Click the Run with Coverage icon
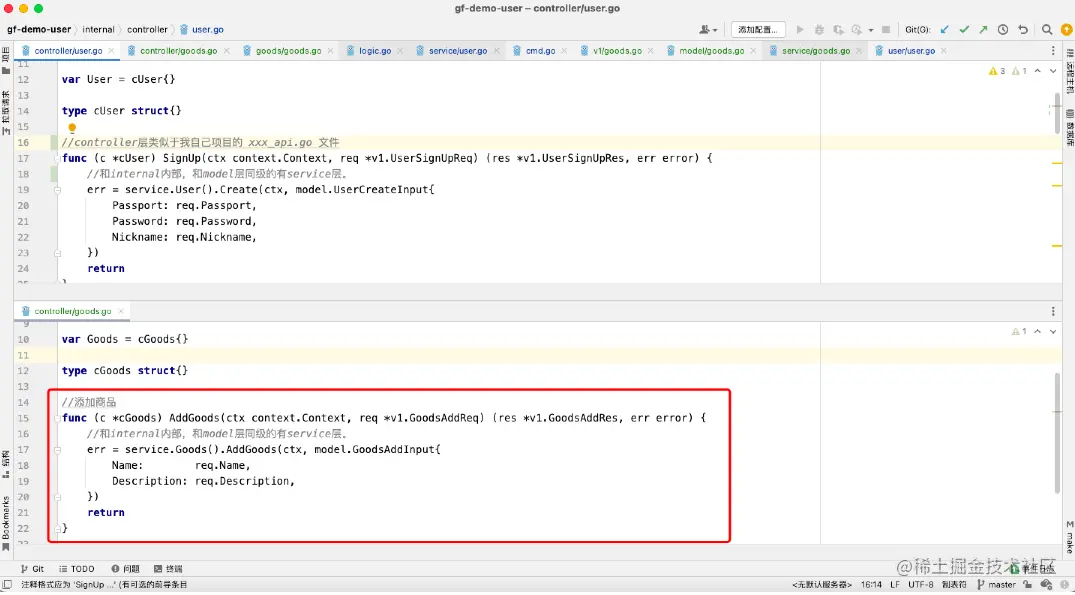The width and height of the screenshot is (1075, 595). point(838,29)
